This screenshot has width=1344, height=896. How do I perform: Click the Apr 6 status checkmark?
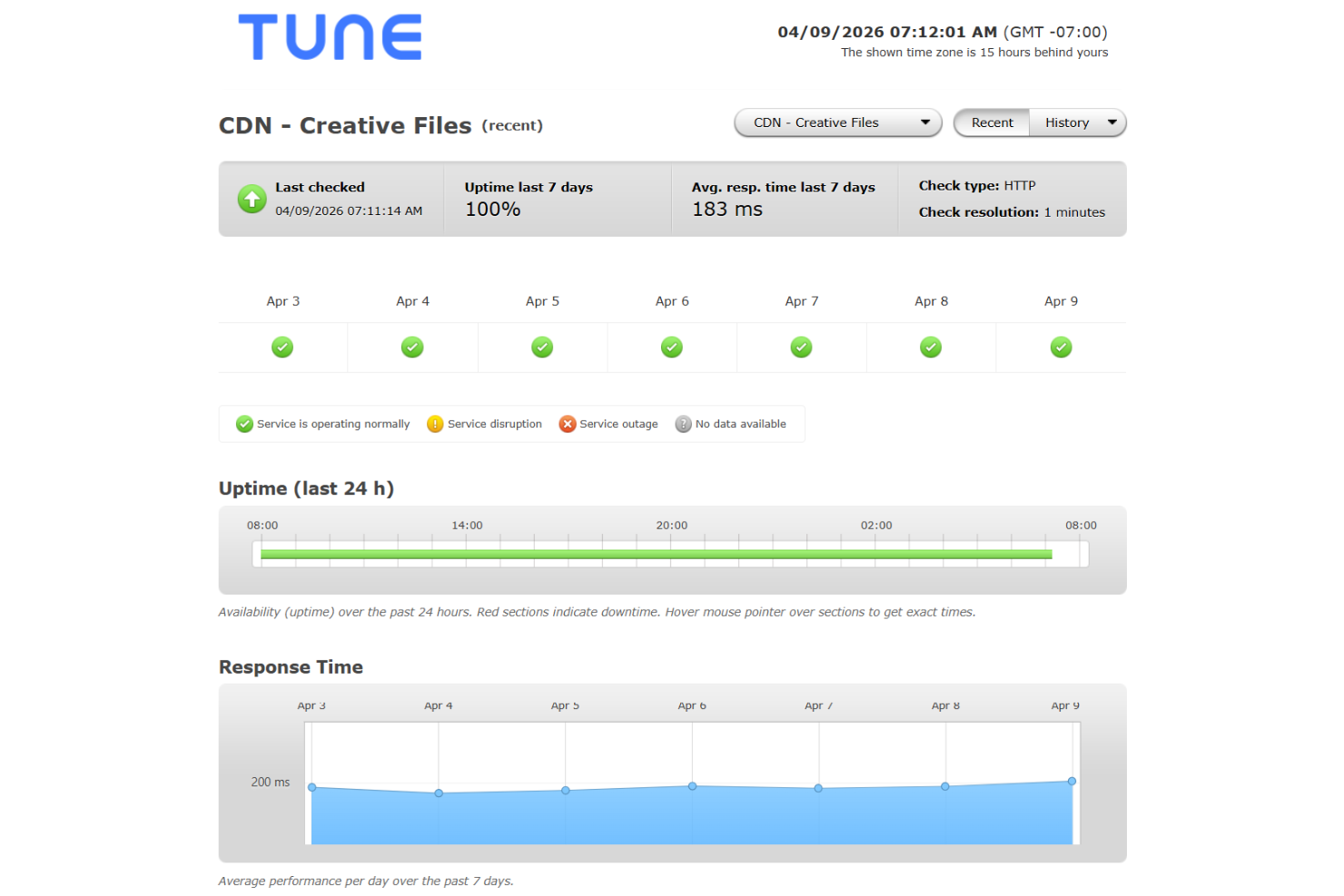(x=672, y=347)
